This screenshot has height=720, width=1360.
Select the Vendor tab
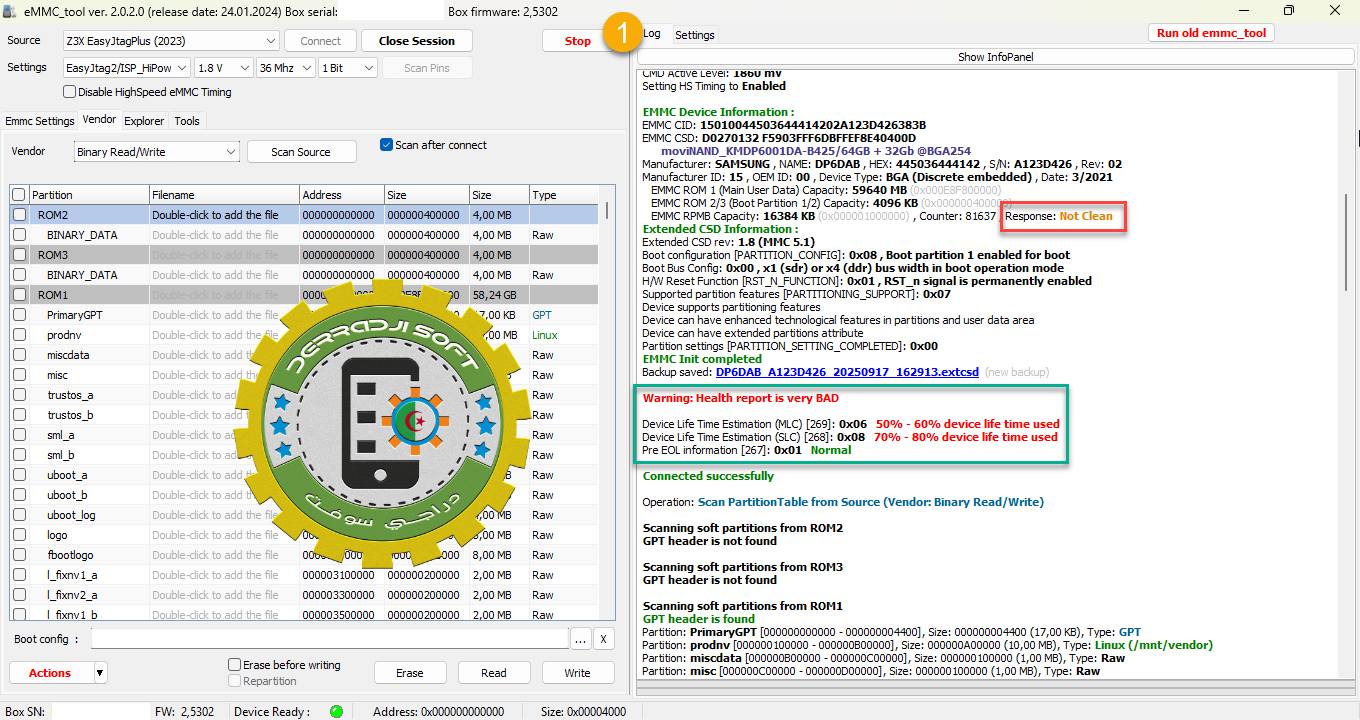[99, 120]
